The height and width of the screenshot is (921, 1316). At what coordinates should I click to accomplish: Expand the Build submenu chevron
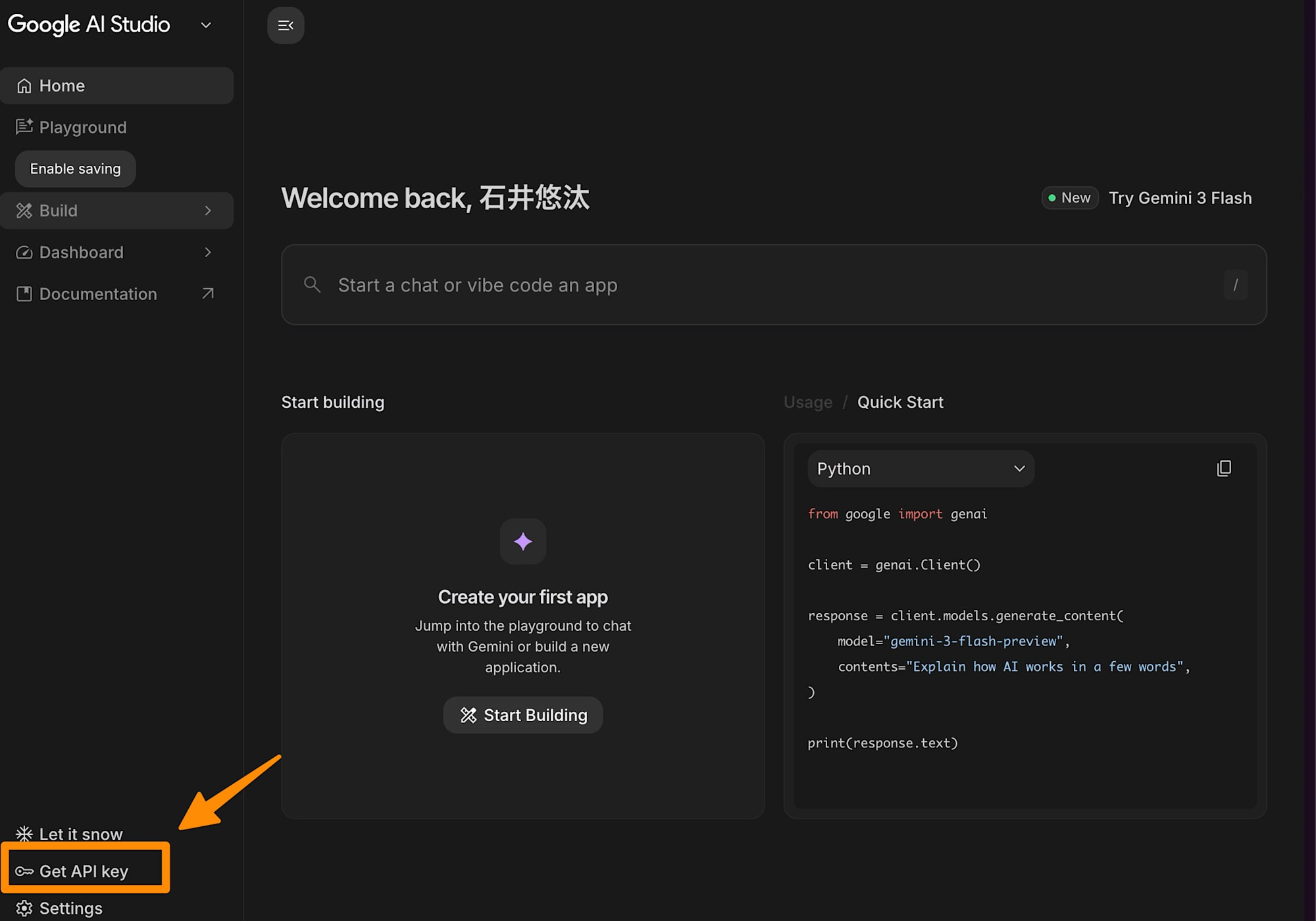(x=208, y=211)
